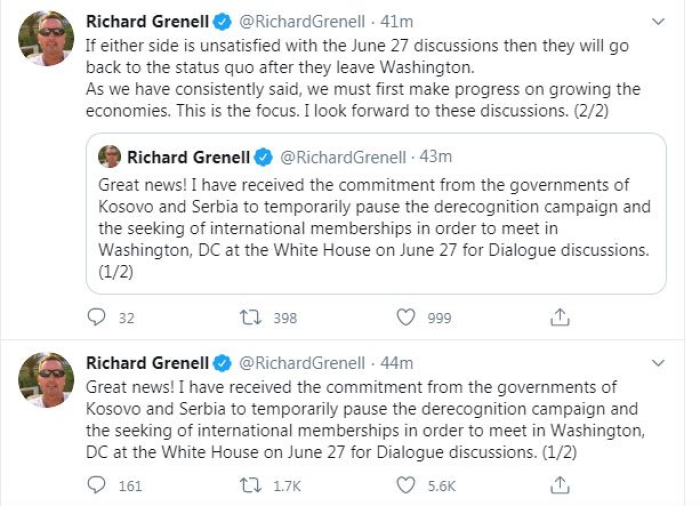Open Richard Grenell's avatar on the top tweet
700x506 pixels.
(46, 38)
